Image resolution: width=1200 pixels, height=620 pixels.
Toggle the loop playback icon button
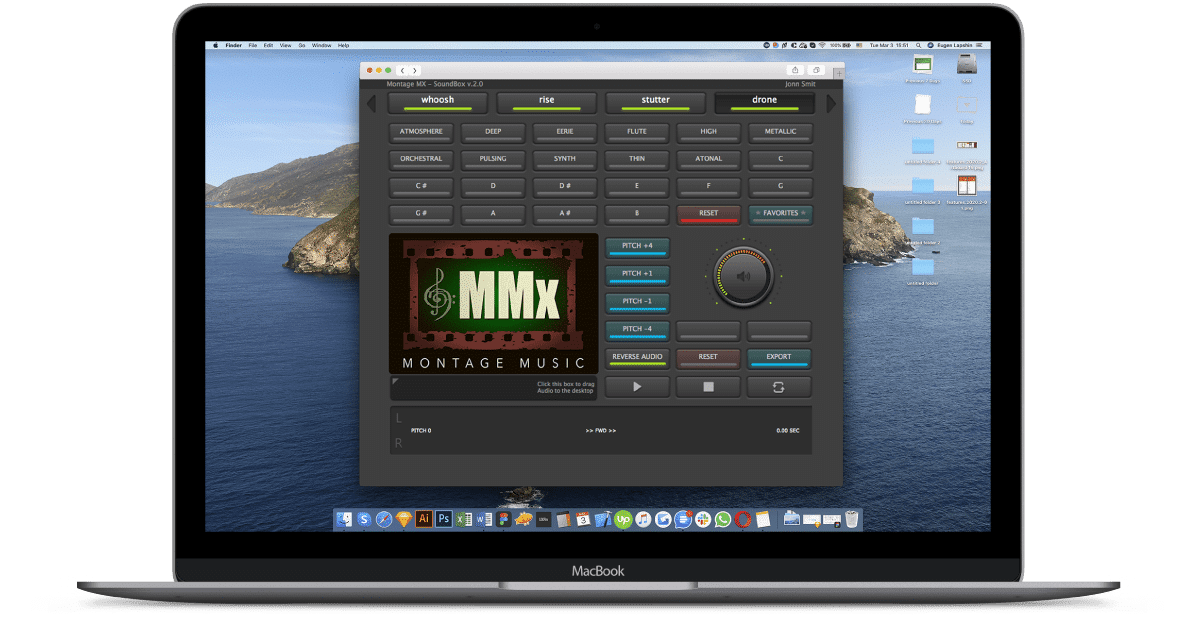779,387
